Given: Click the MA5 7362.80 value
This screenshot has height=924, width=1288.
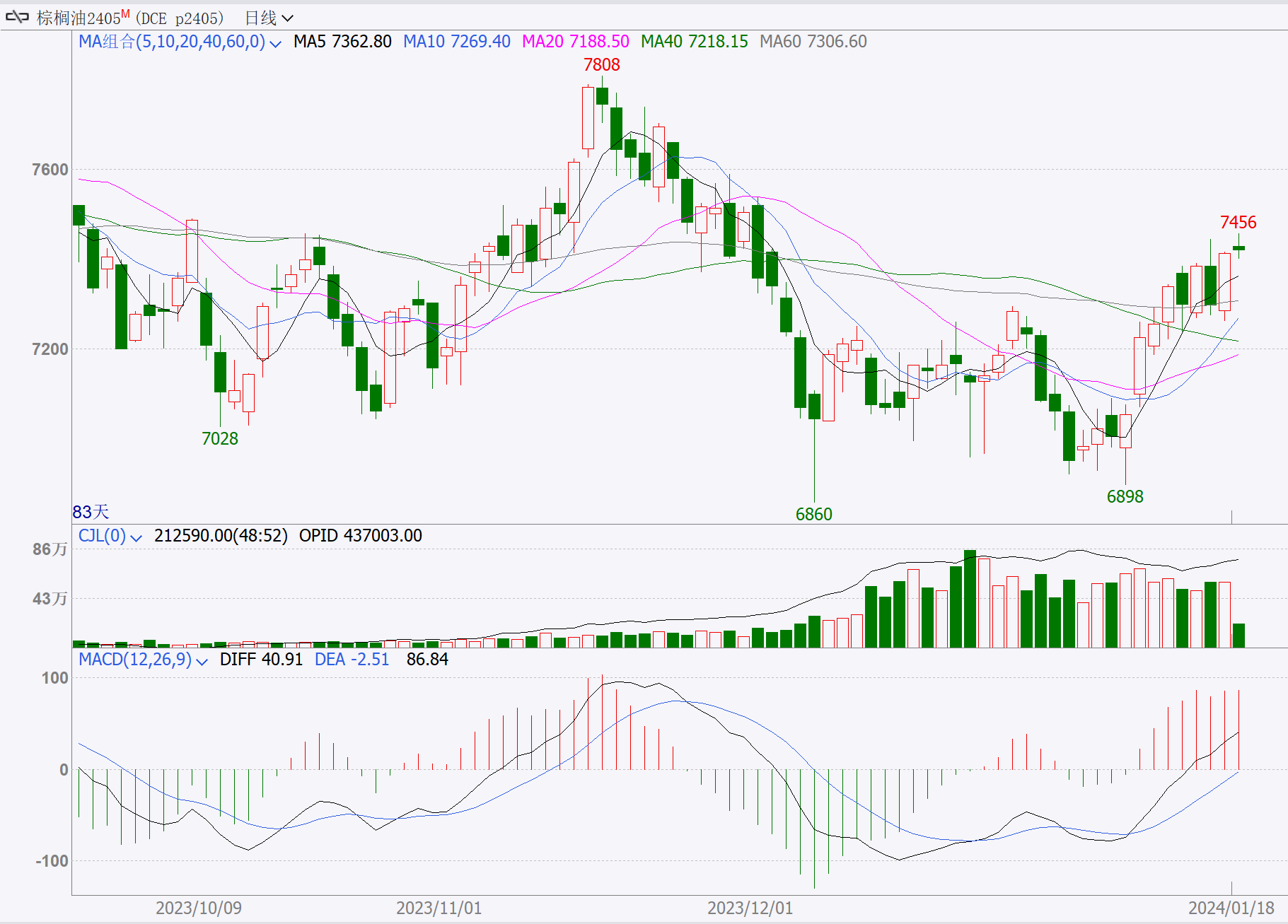Looking at the screenshot, I should [x=342, y=42].
